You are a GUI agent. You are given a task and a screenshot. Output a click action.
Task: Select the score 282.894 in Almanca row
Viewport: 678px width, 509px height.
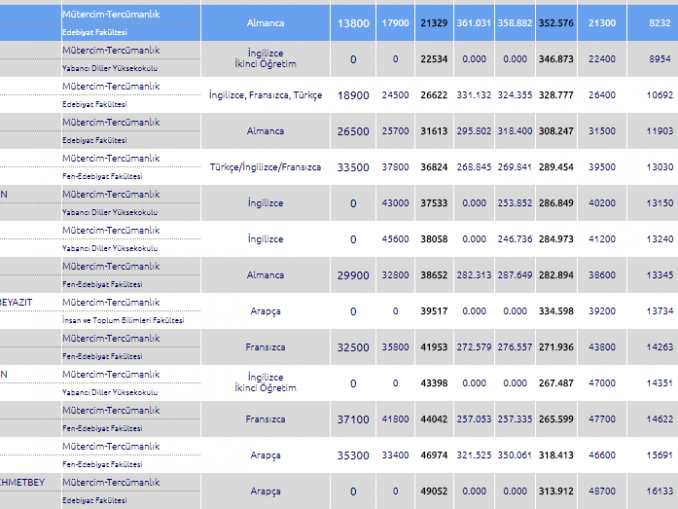[x=557, y=275]
